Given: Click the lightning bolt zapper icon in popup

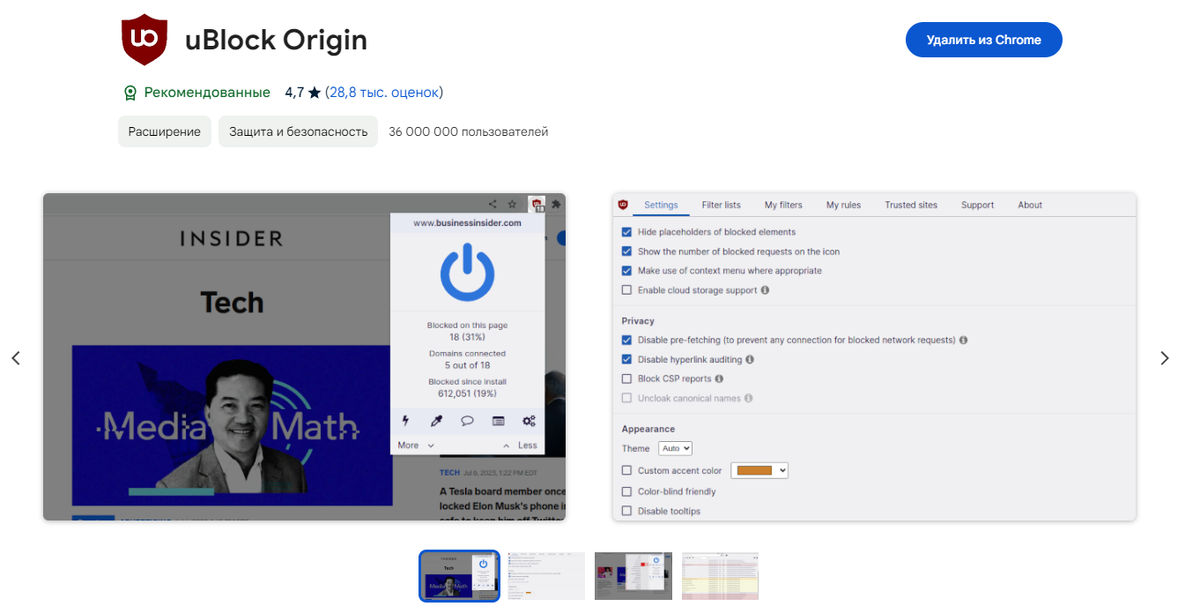Looking at the screenshot, I should click(x=405, y=421).
